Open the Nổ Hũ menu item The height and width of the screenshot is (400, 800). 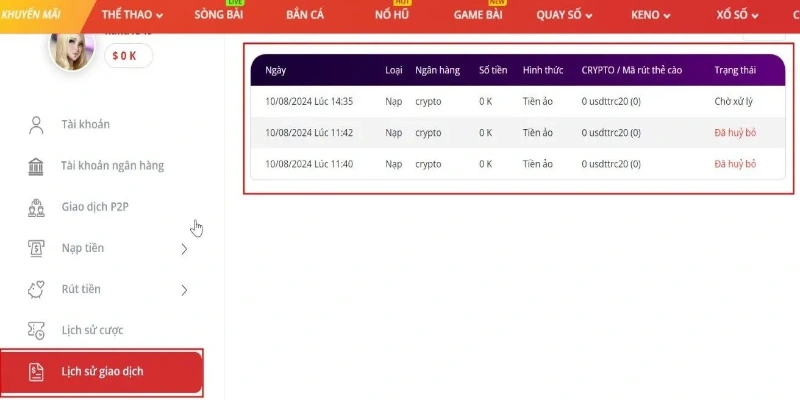tap(391, 15)
